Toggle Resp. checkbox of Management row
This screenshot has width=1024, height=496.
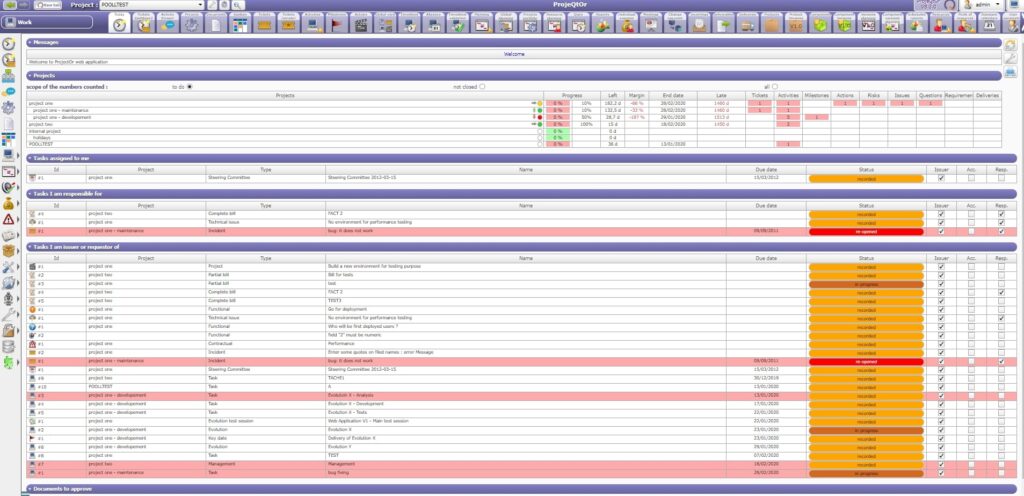(1001, 464)
